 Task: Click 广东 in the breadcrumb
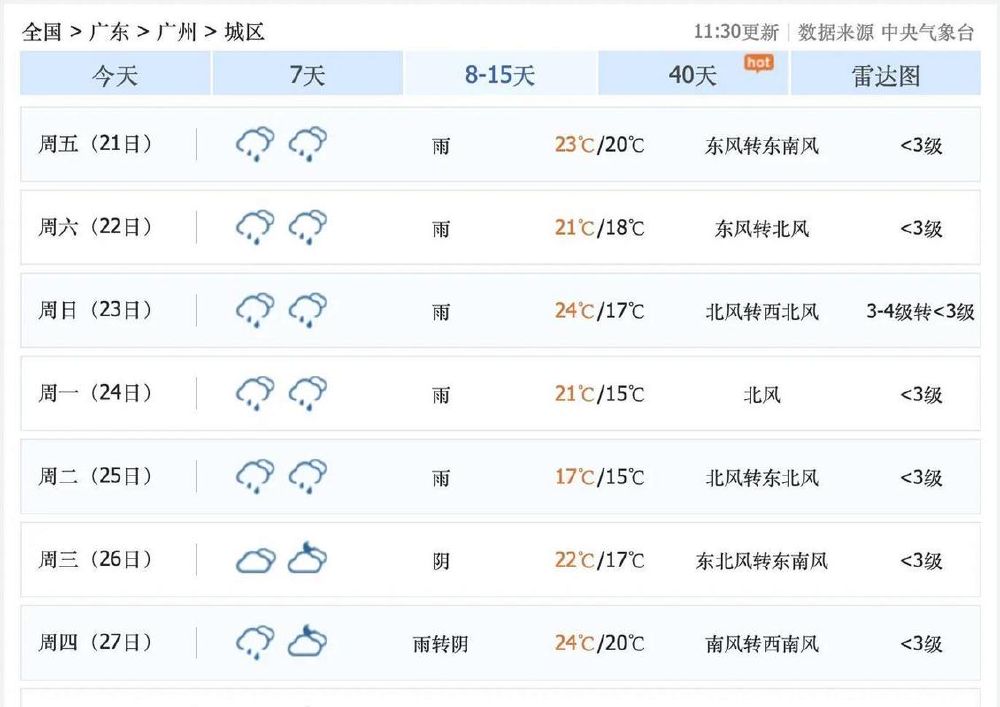(x=109, y=31)
